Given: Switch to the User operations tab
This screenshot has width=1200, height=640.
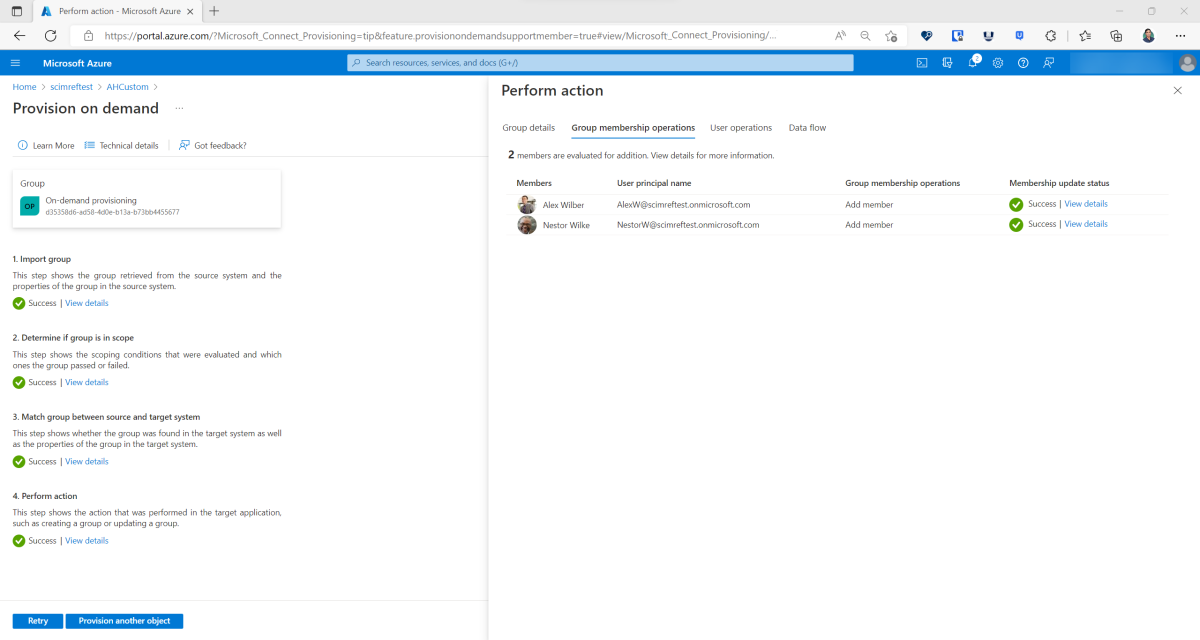Looking at the screenshot, I should pos(741,128).
